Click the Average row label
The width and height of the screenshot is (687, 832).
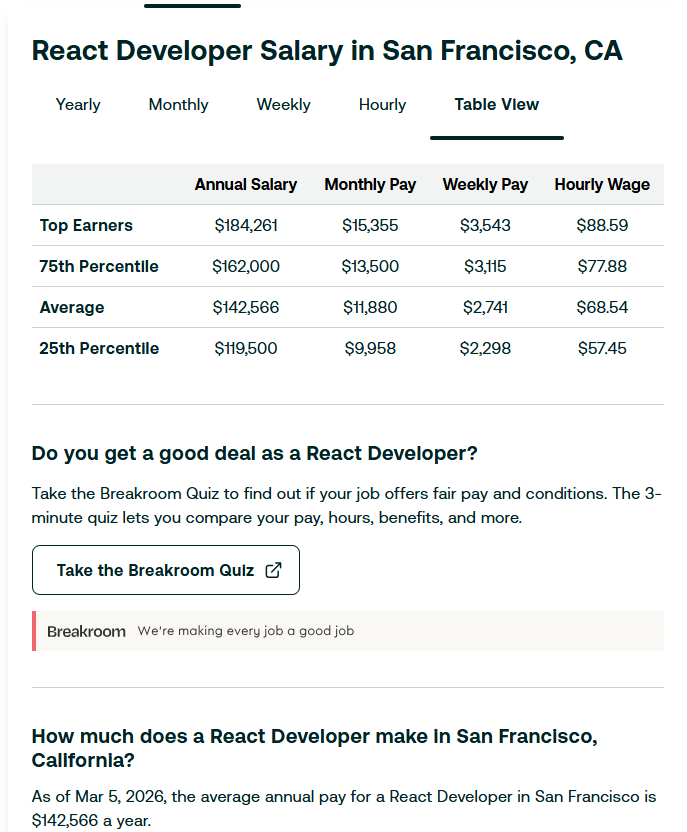point(68,307)
